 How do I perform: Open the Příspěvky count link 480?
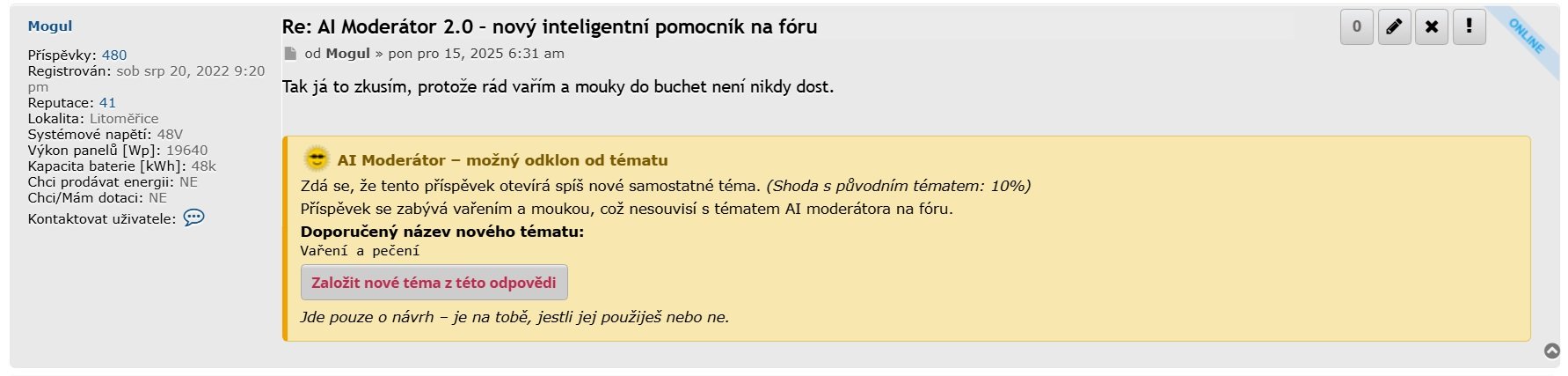click(114, 55)
